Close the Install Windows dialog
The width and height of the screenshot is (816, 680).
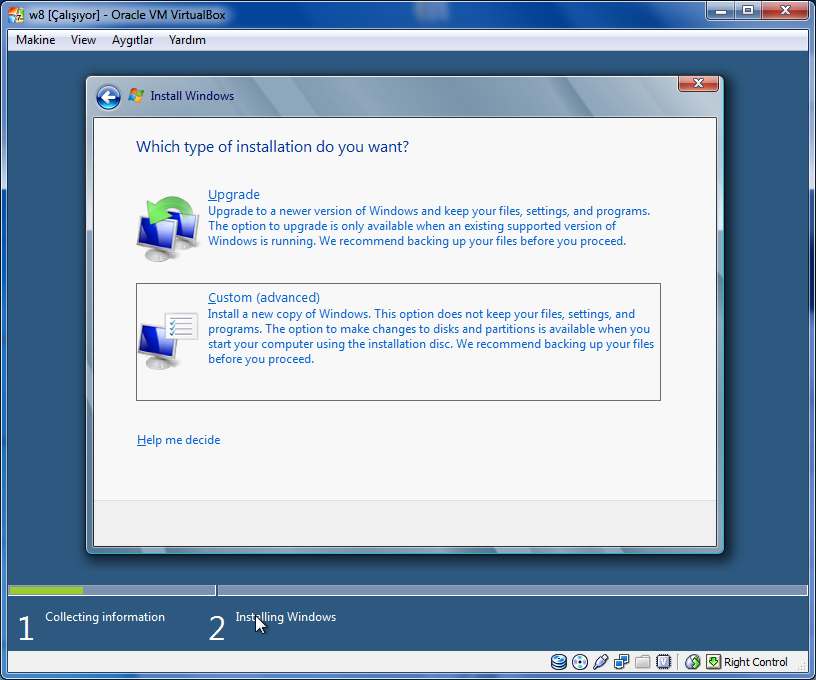tap(698, 83)
